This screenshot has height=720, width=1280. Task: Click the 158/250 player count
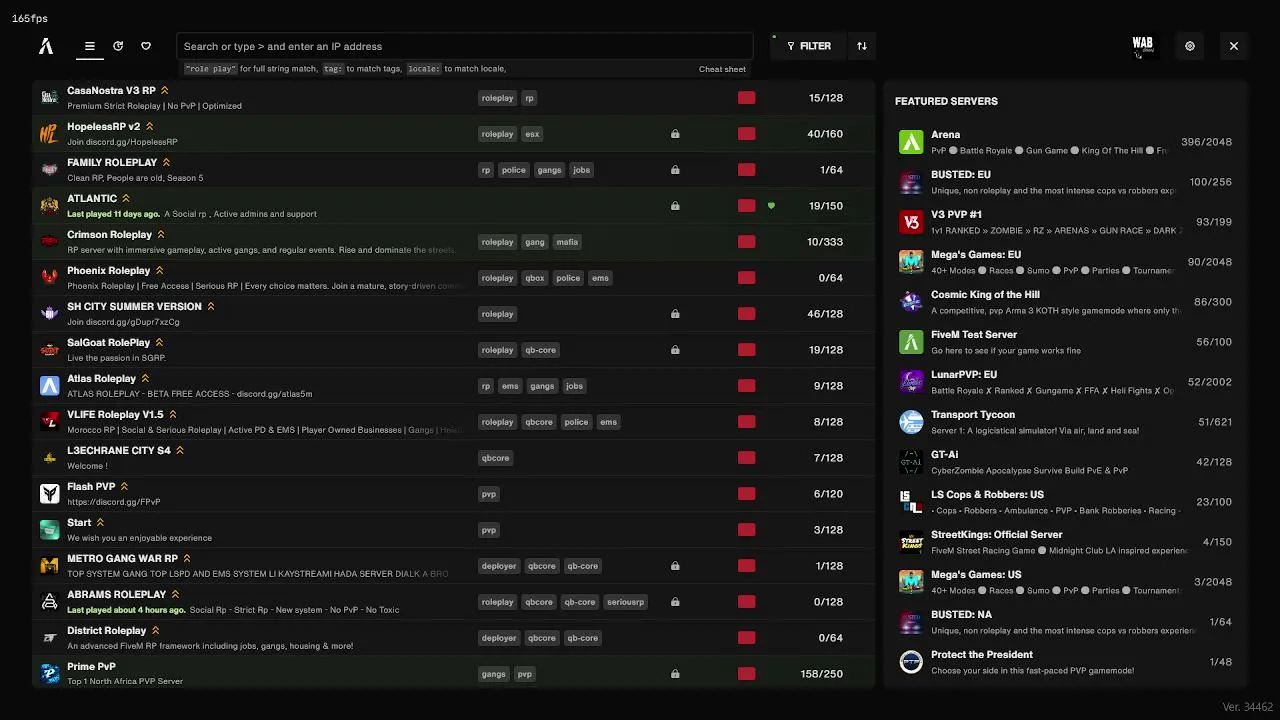coord(822,674)
